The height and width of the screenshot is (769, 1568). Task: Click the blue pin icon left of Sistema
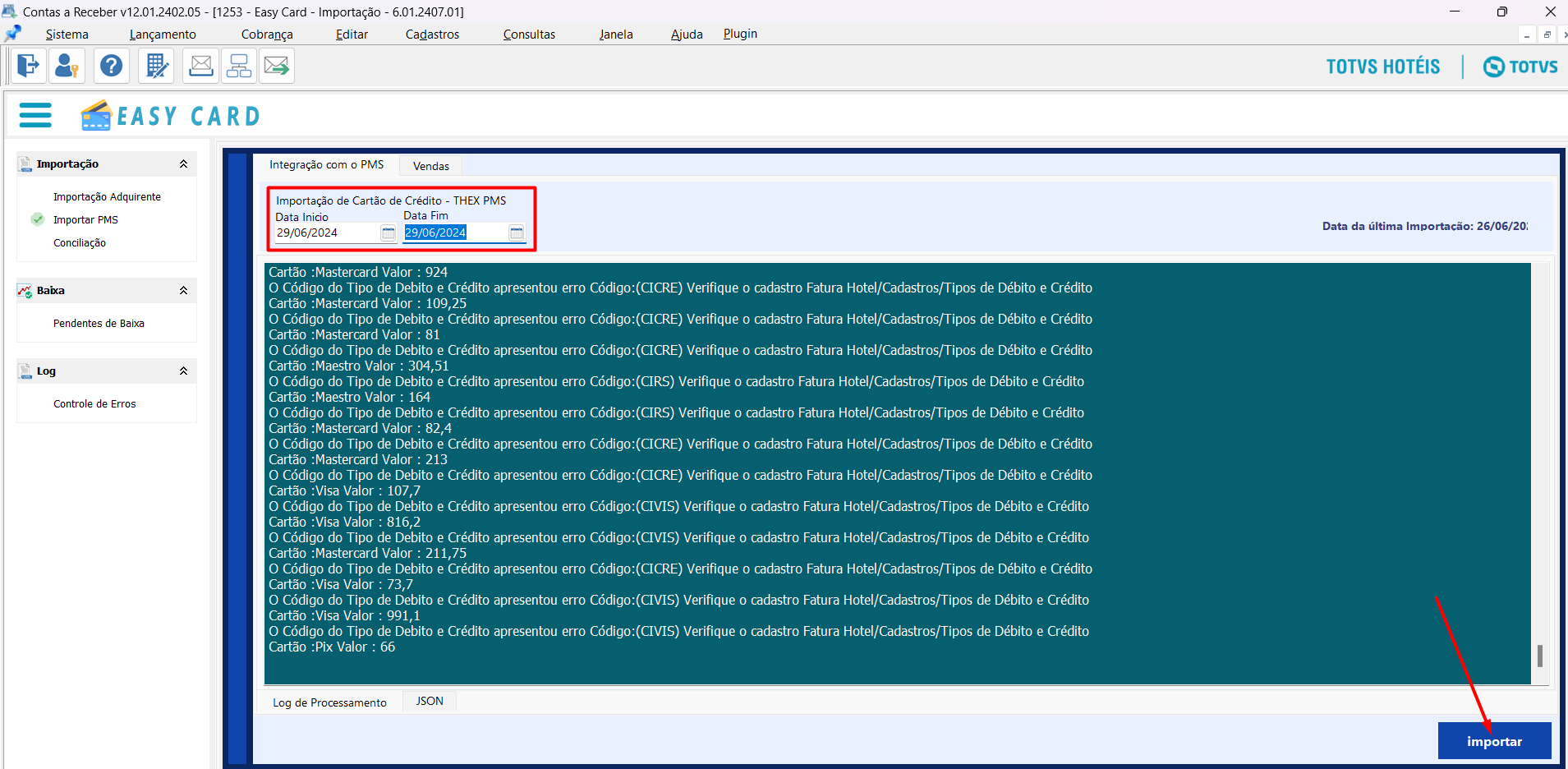click(13, 34)
